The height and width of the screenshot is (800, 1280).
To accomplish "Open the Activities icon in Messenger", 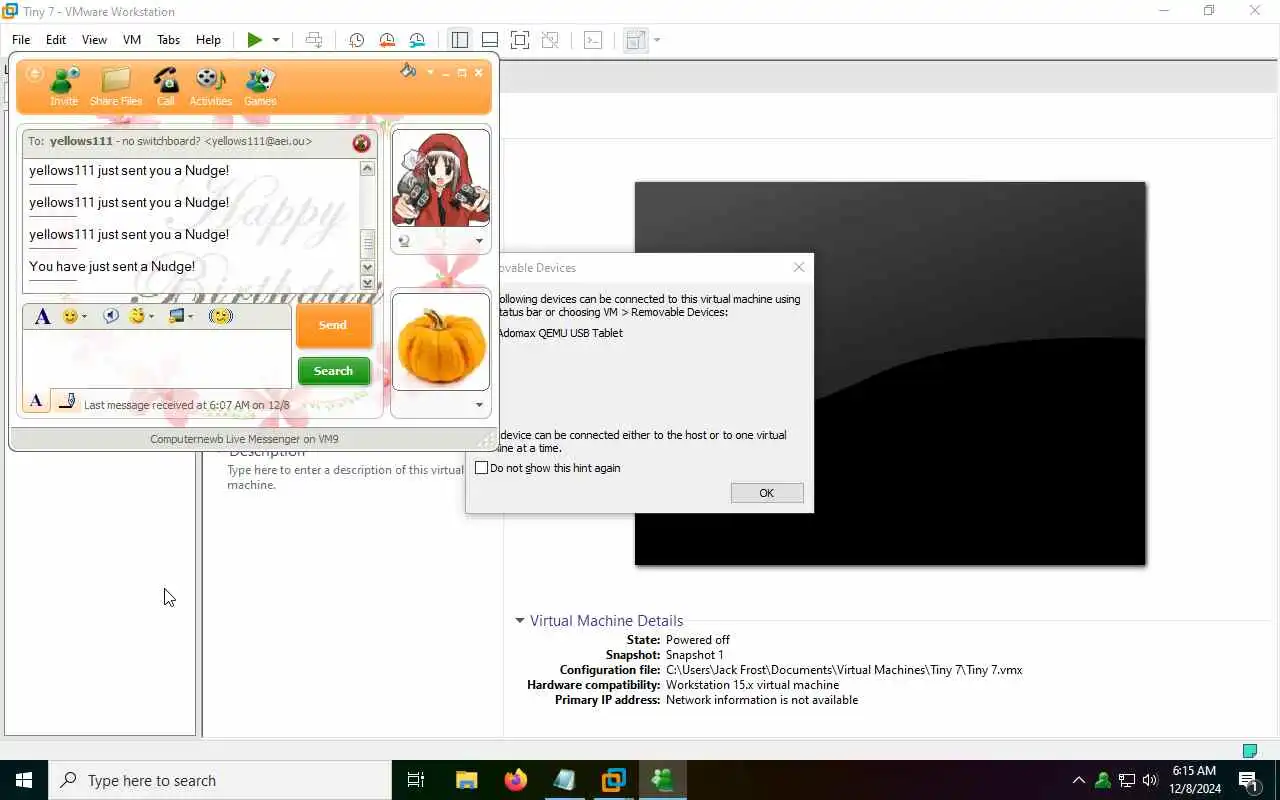I will [210, 86].
